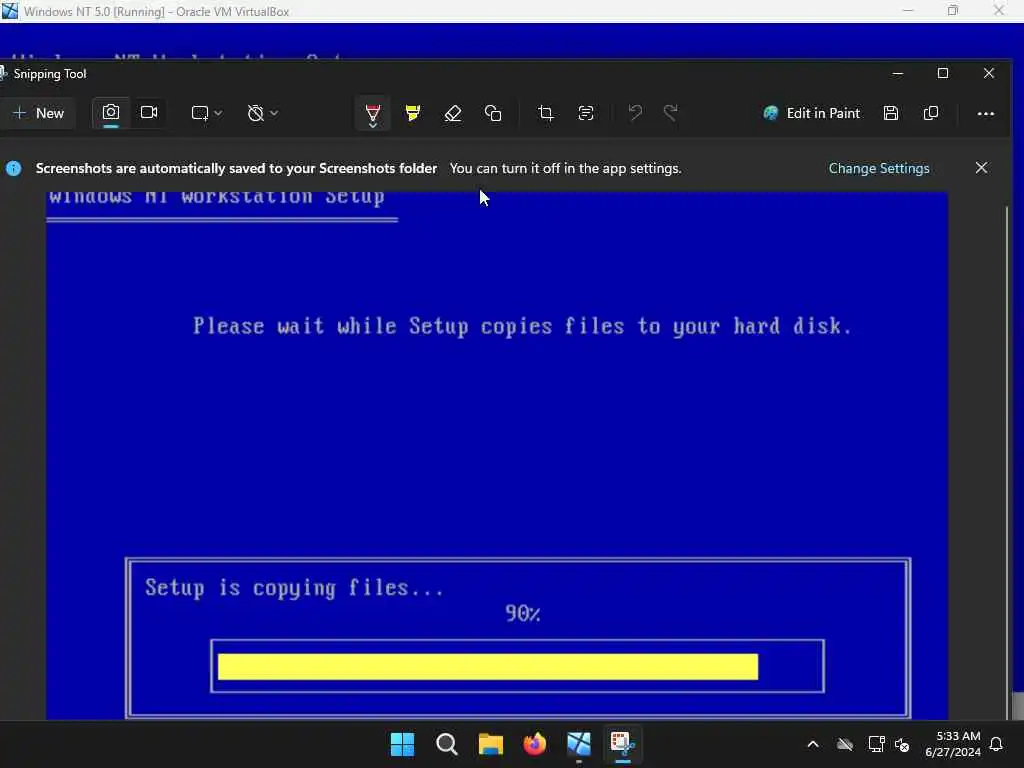
Task: Click the OneDrive cloud tray icon
Action: tap(845, 744)
